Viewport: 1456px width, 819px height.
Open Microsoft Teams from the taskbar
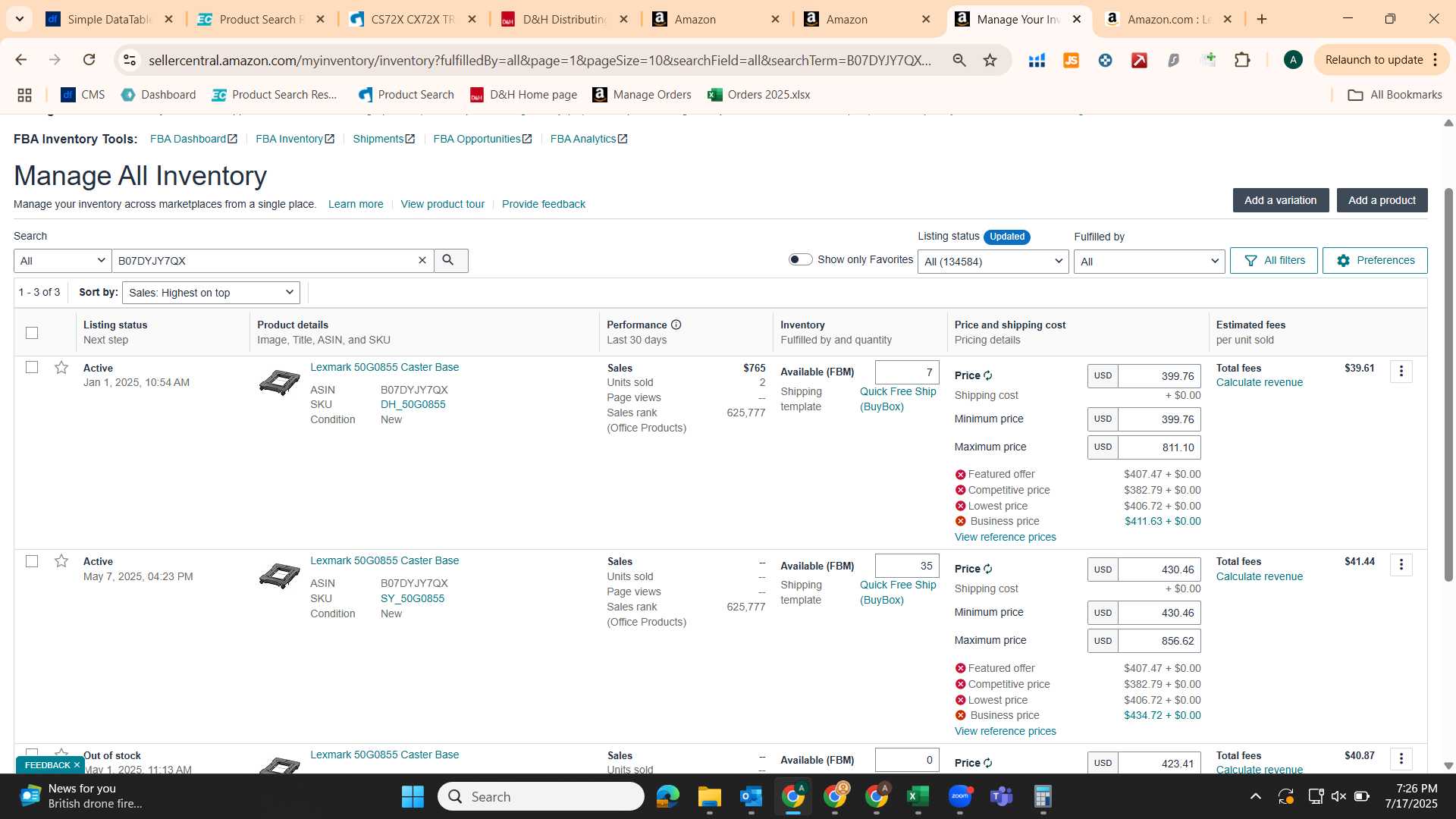tap(1001, 796)
